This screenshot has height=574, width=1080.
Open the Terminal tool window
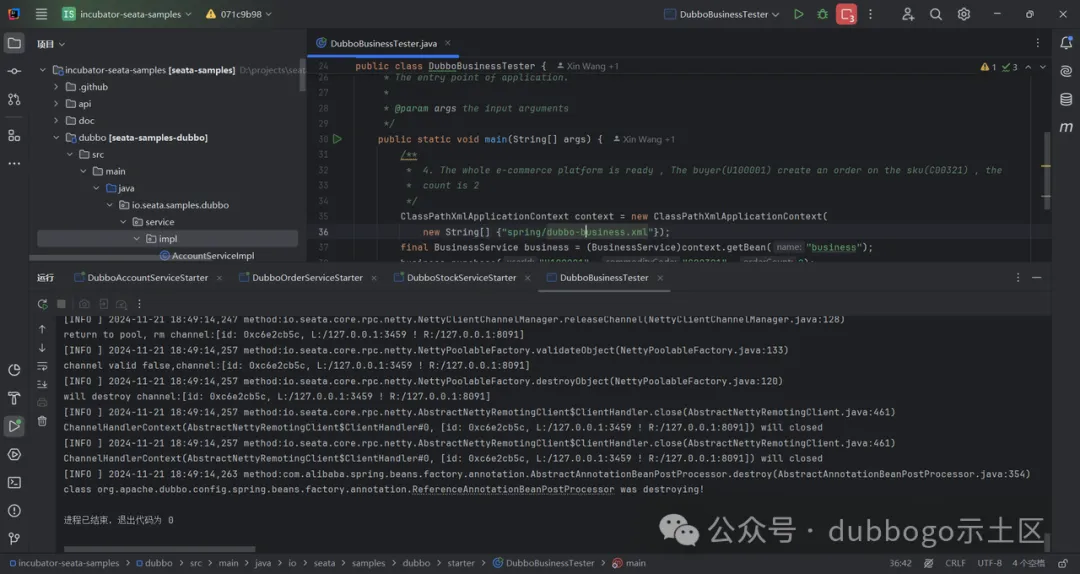(x=14, y=482)
